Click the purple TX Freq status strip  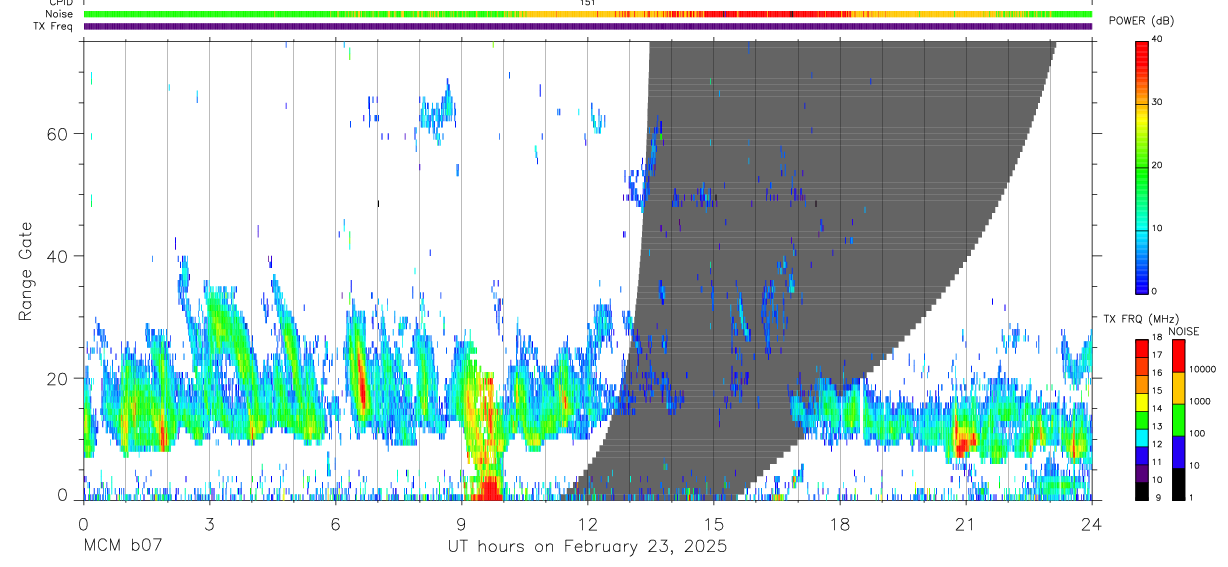coord(588,26)
